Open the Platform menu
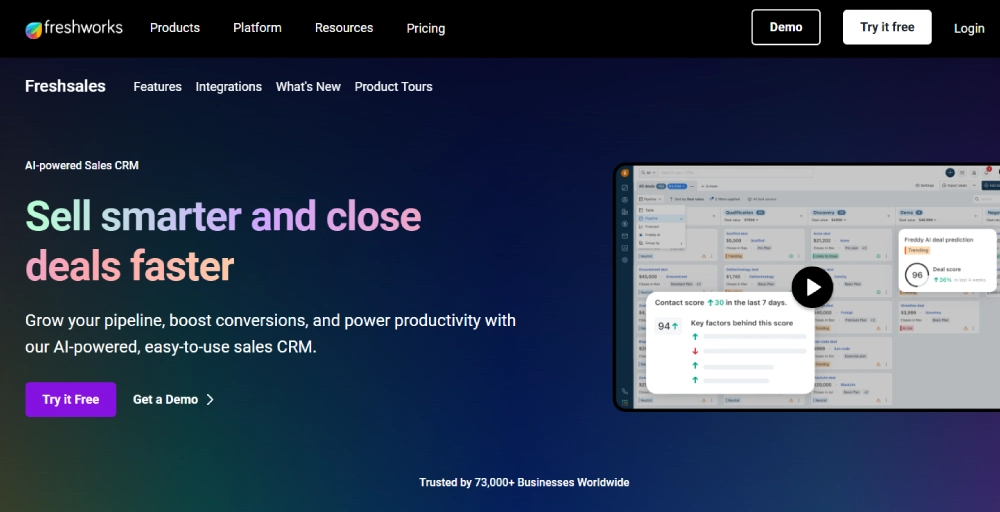The height and width of the screenshot is (512, 1000). (257, 28)
